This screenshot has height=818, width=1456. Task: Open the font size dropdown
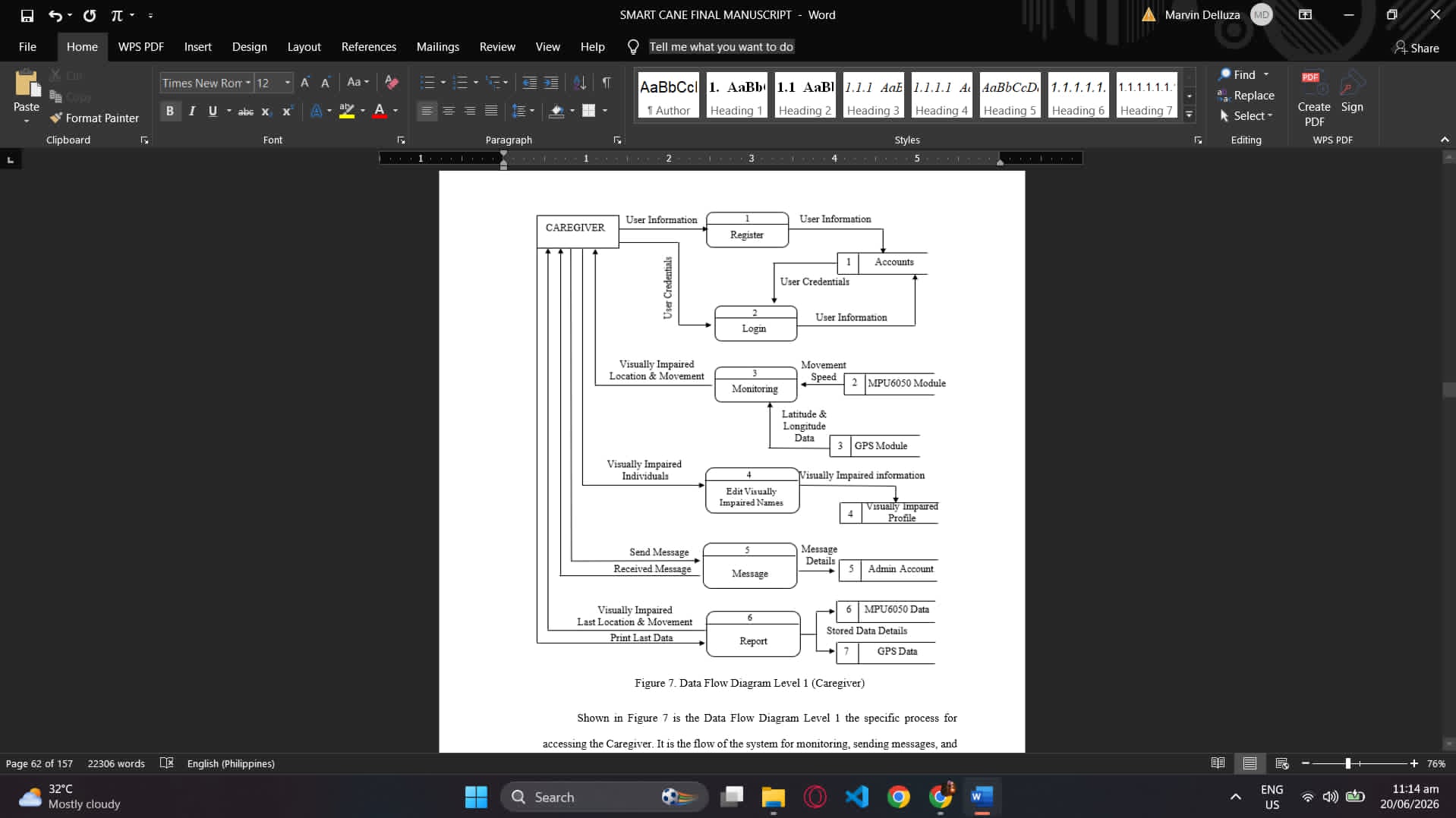pos(288,83)
